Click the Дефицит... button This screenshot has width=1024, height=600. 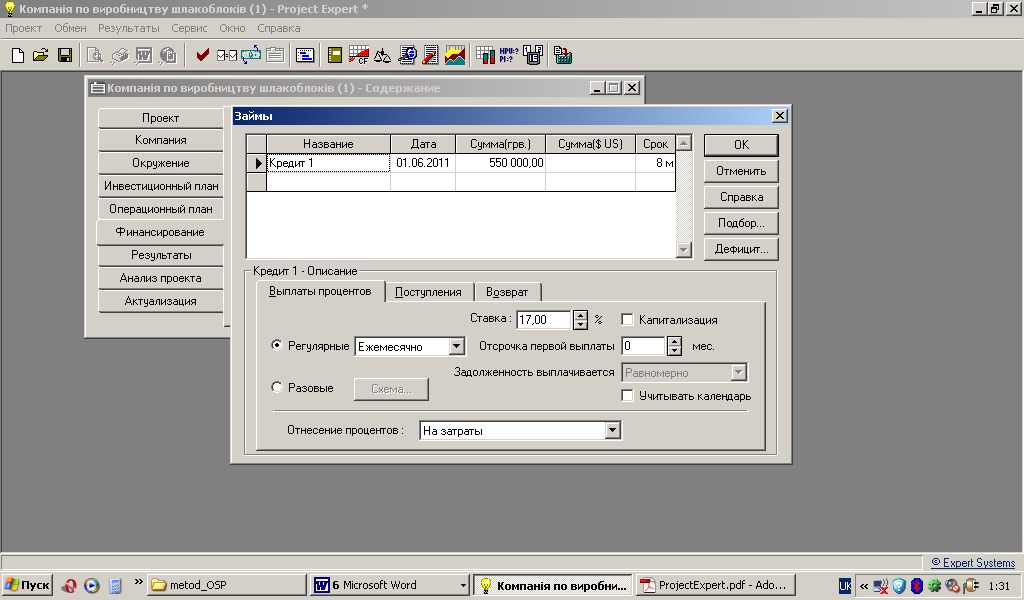pos(741,249)
